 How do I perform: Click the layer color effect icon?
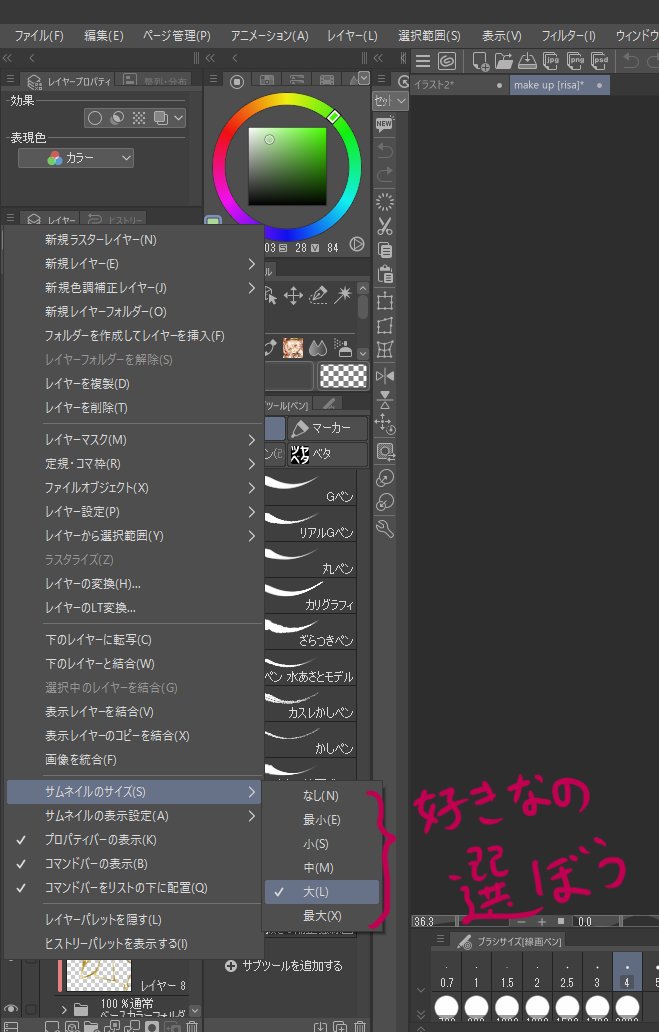pos(160,118)
